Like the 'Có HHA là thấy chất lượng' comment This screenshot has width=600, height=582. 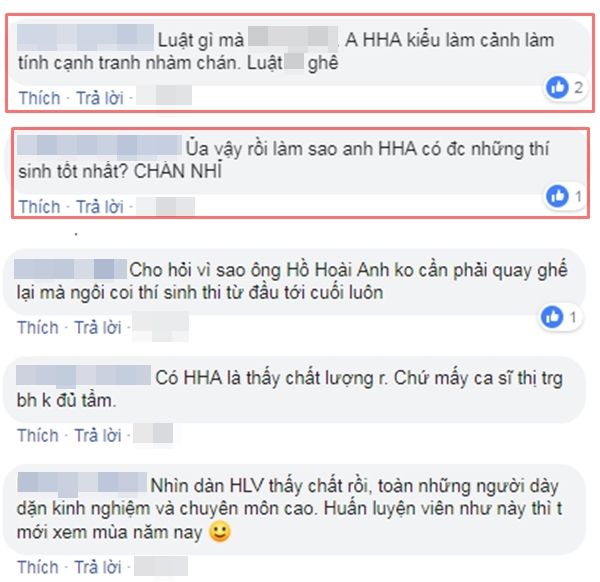pyautogui.click(x=38, y=435)
